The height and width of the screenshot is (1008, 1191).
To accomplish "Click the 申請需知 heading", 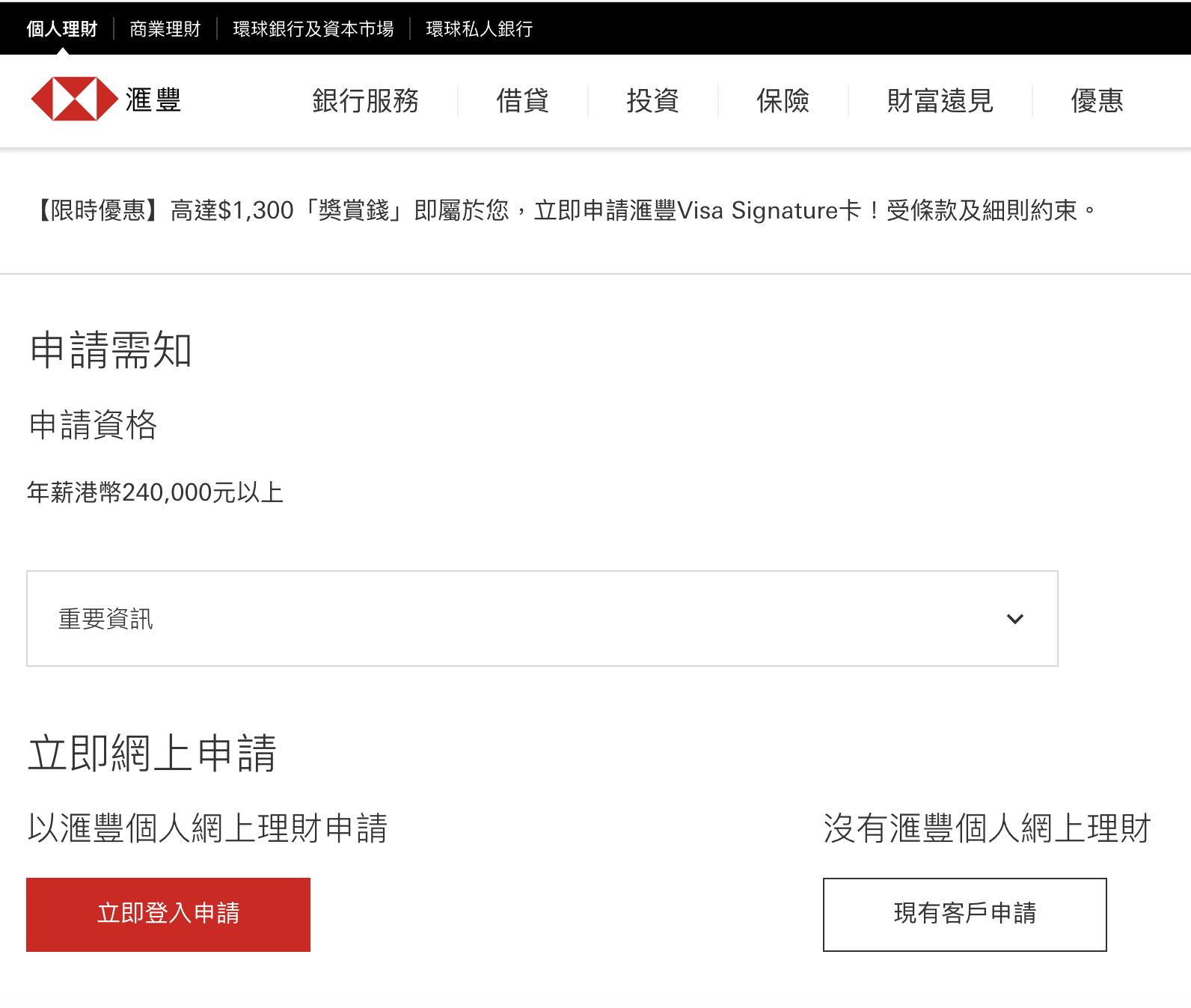I will [x=111, y=350].
